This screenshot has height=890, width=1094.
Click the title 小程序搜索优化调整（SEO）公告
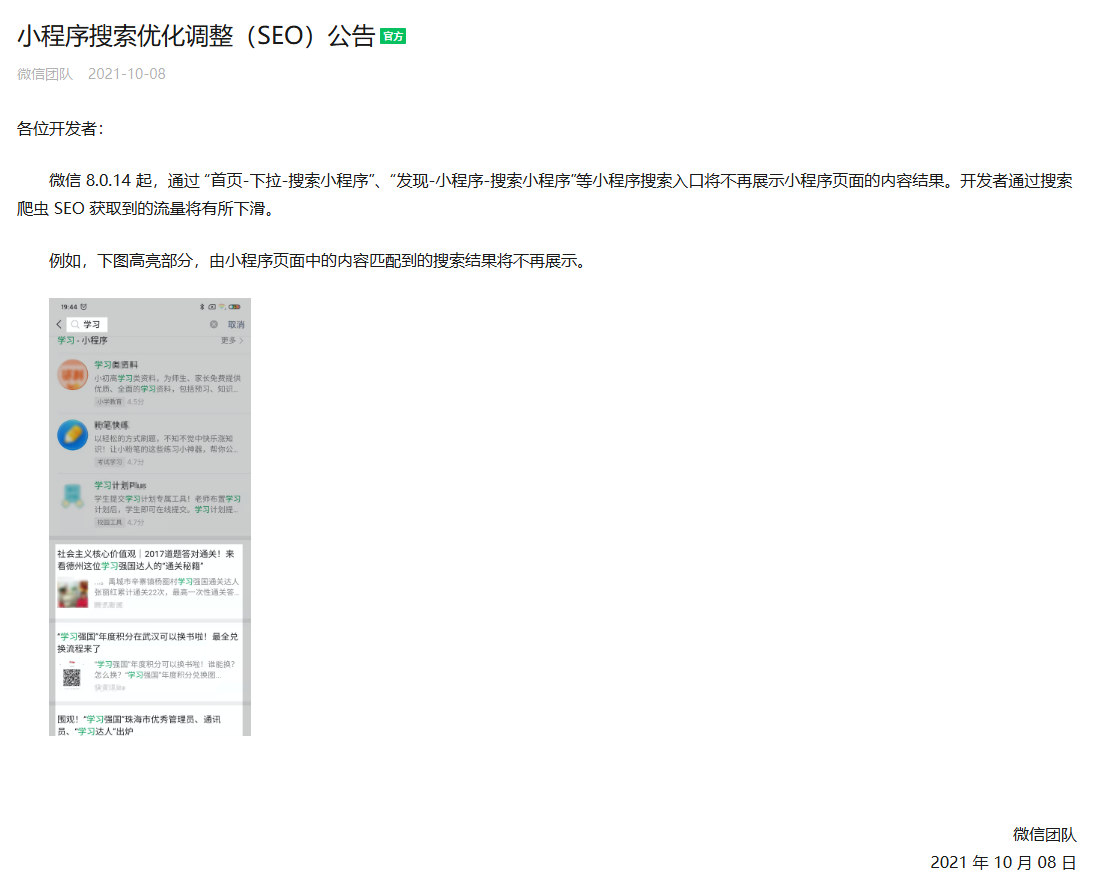click(x=196, y=36)
